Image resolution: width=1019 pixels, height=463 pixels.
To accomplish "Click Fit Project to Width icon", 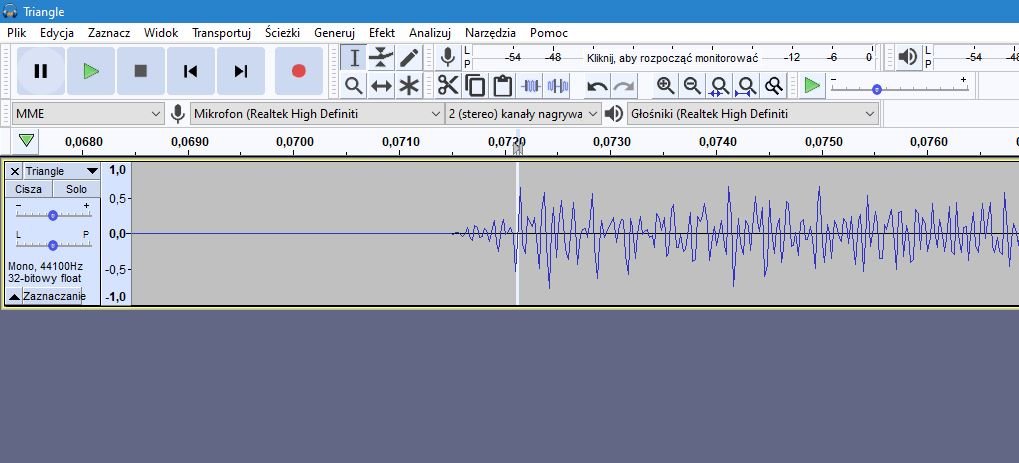I will pyautogui.click(x=747, y=85).
